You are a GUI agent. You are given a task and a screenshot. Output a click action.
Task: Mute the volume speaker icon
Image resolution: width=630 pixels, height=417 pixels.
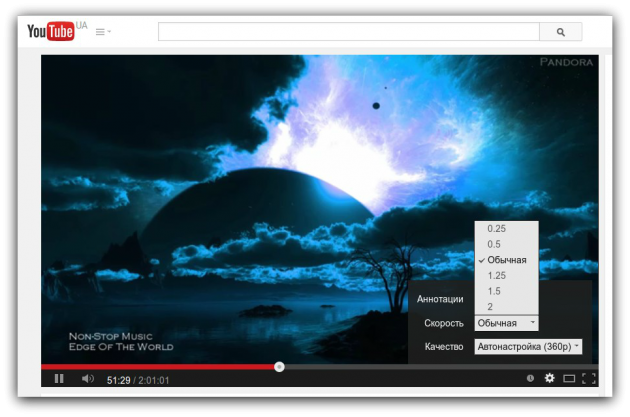click(x=88, y=378)
